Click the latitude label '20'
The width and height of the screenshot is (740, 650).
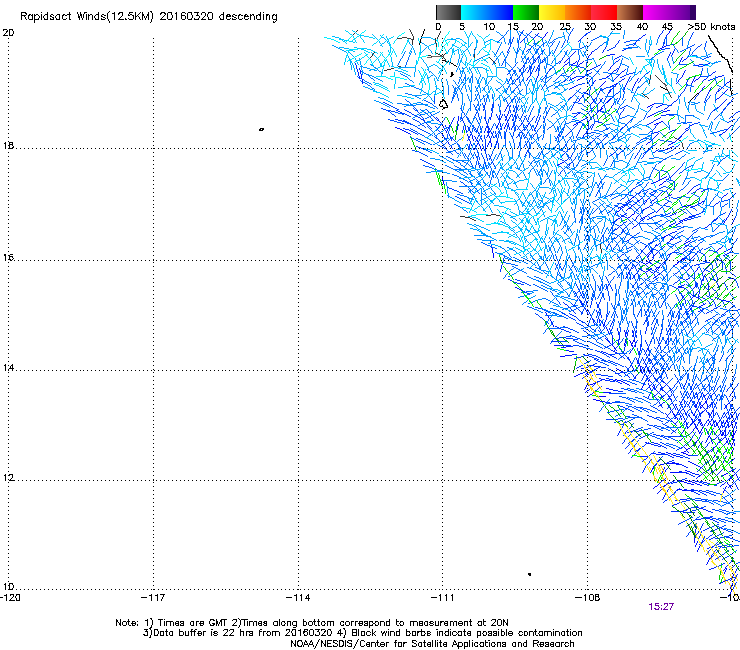pyautogui.click(x=8, y=33)
